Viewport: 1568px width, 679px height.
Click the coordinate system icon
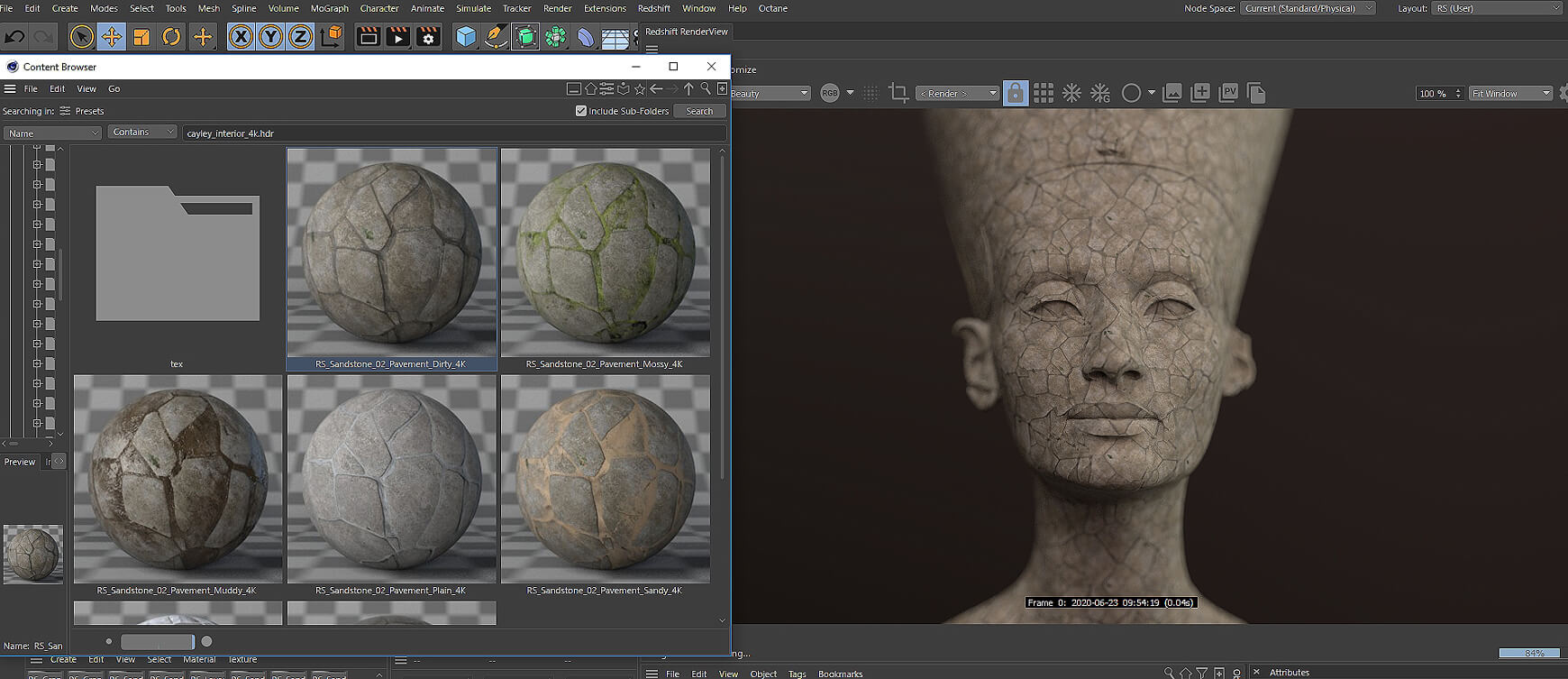tap(332, 37)
